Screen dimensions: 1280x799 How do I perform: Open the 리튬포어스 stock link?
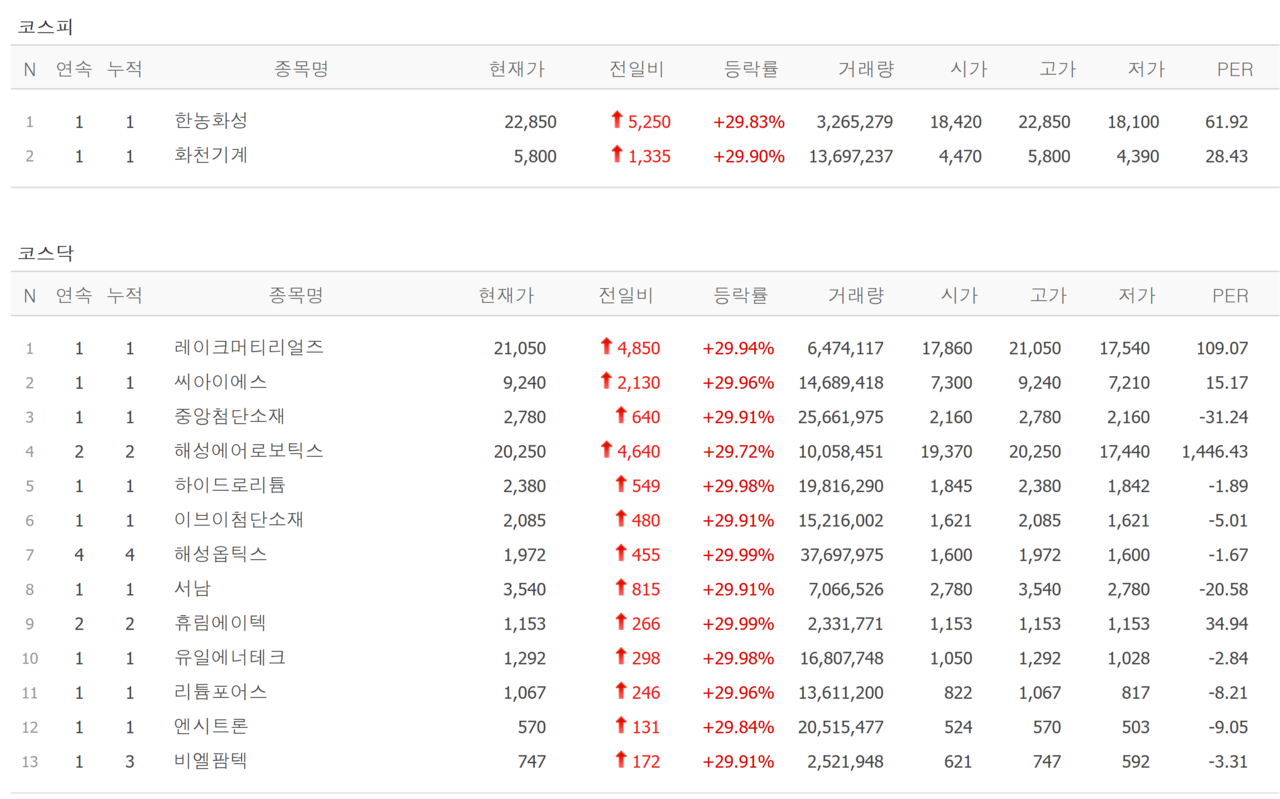(221, 692)
